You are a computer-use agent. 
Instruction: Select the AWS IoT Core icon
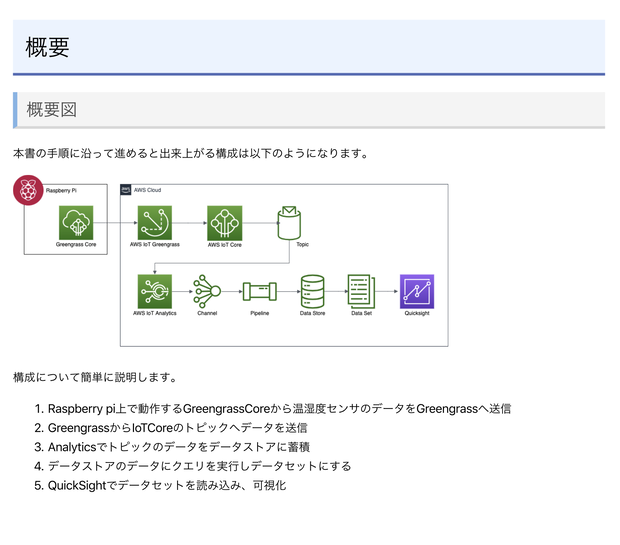click(x=225, y=223)
